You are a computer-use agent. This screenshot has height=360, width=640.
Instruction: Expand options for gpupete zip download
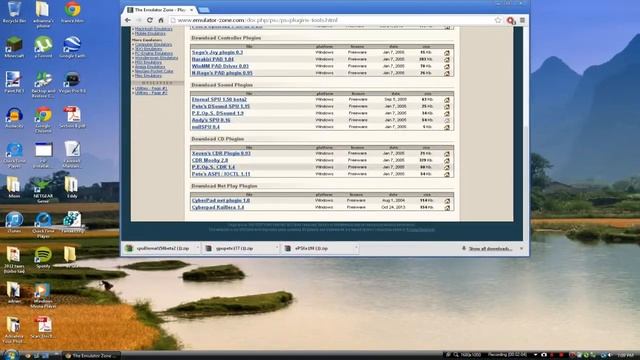pos(277,248)
